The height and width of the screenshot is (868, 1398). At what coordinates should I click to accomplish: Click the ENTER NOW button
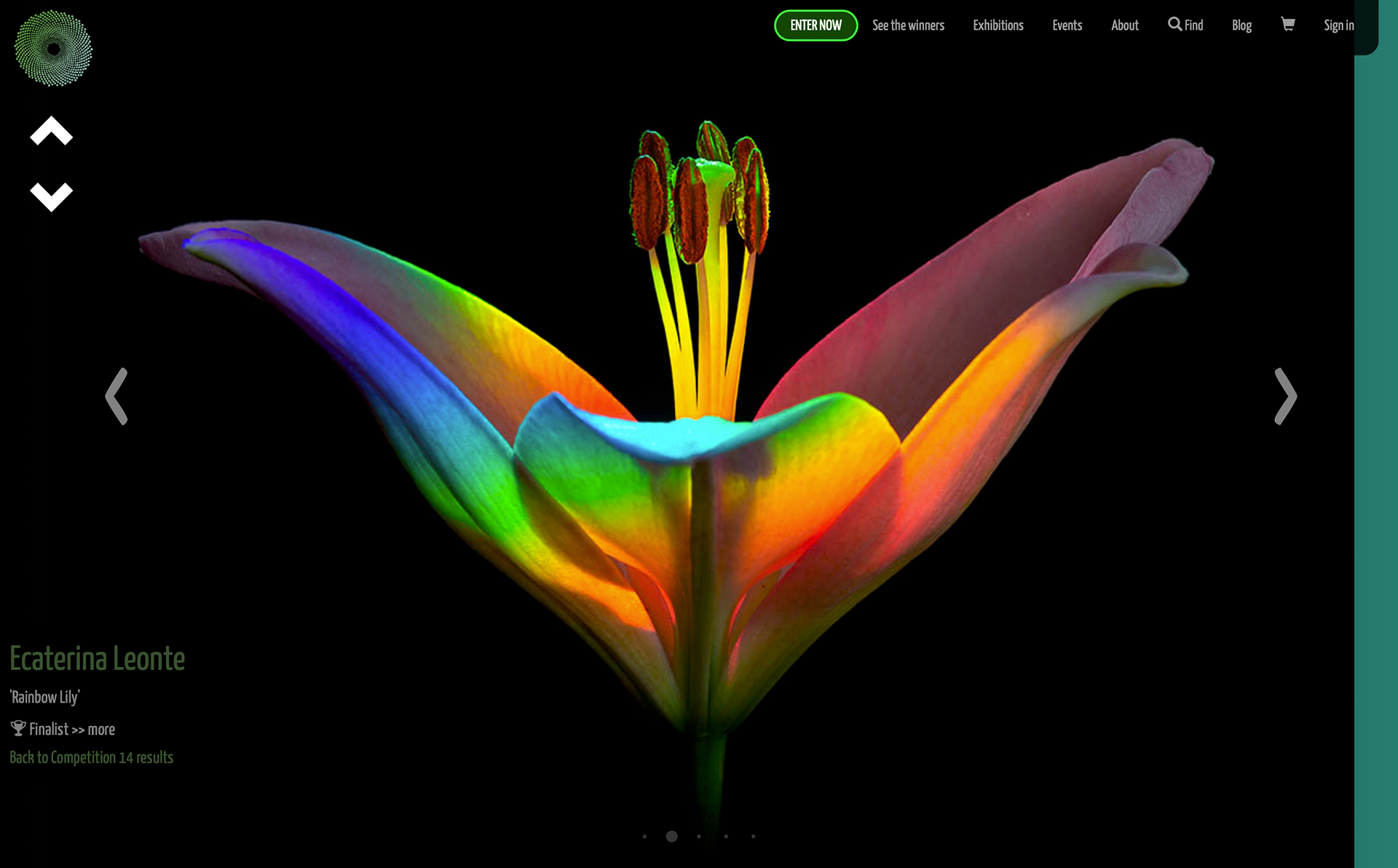[x=815, y=25]
